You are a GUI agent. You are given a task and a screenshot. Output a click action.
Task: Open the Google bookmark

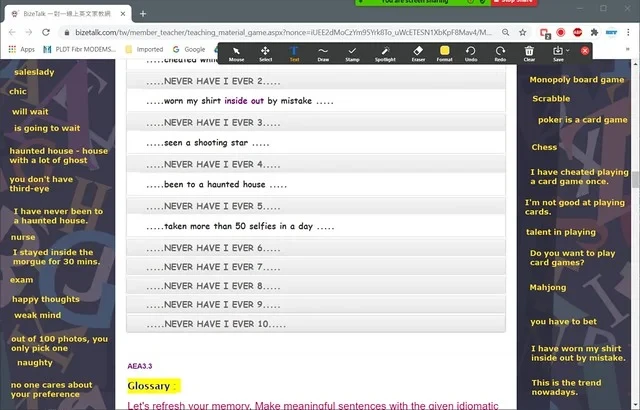tap(189, 49)
